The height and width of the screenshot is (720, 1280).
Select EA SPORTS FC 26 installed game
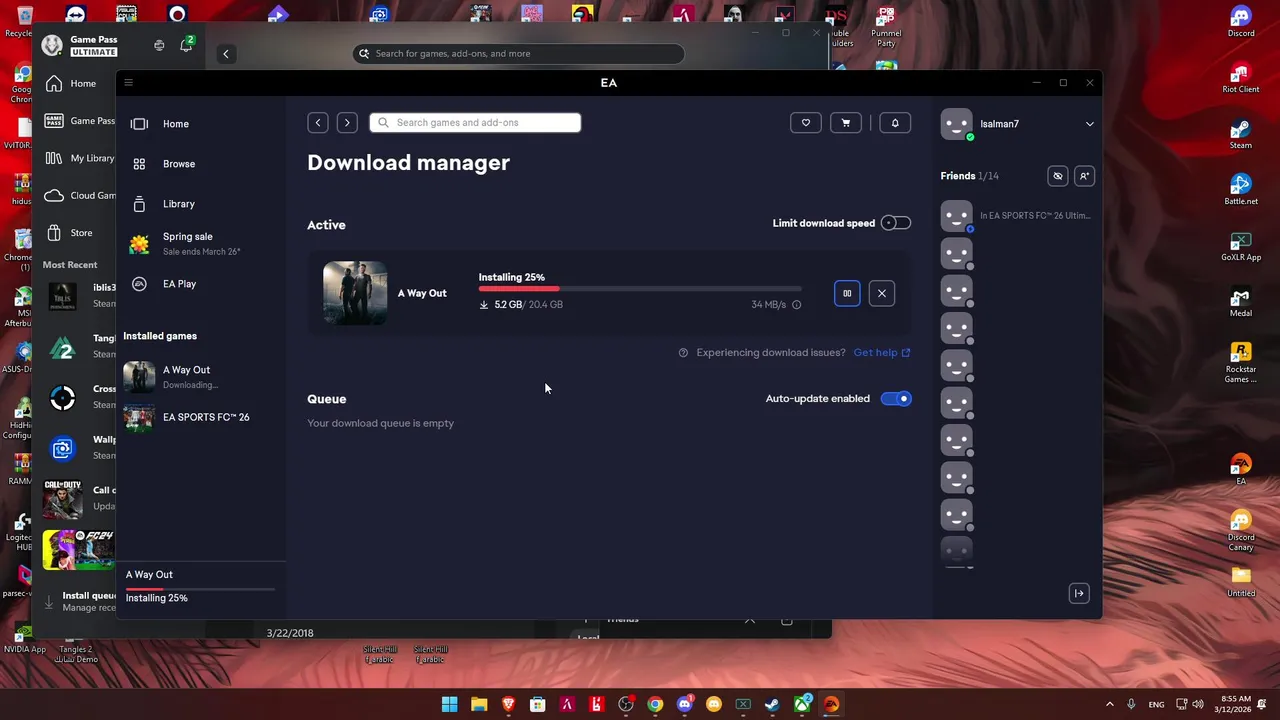(200, 417)
